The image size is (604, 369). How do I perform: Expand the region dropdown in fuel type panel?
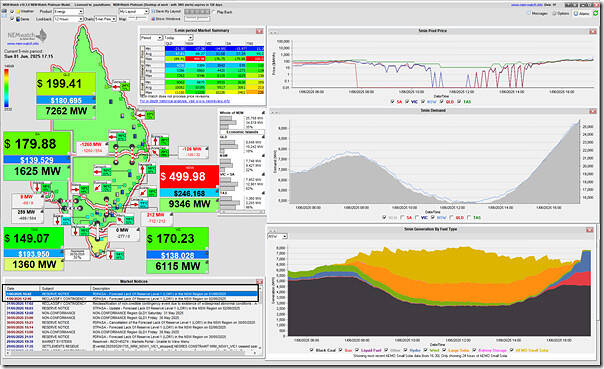click(278, 236)
